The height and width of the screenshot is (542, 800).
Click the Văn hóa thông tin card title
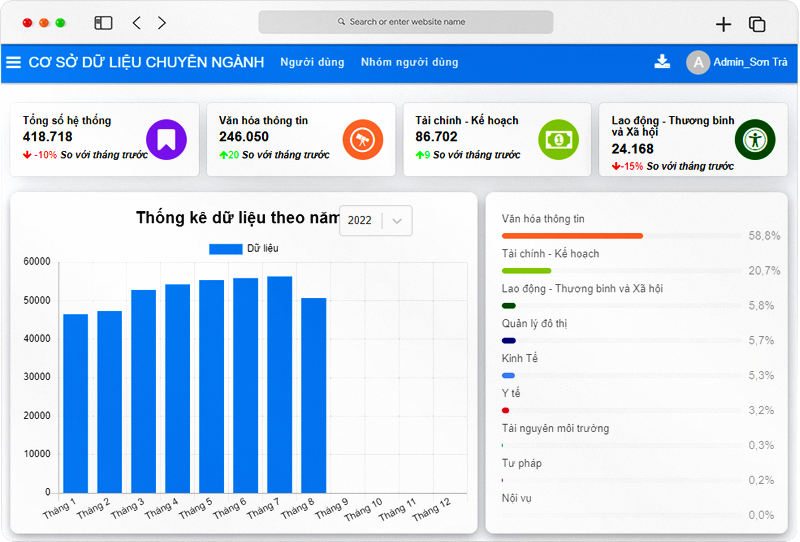pos(263,120)
